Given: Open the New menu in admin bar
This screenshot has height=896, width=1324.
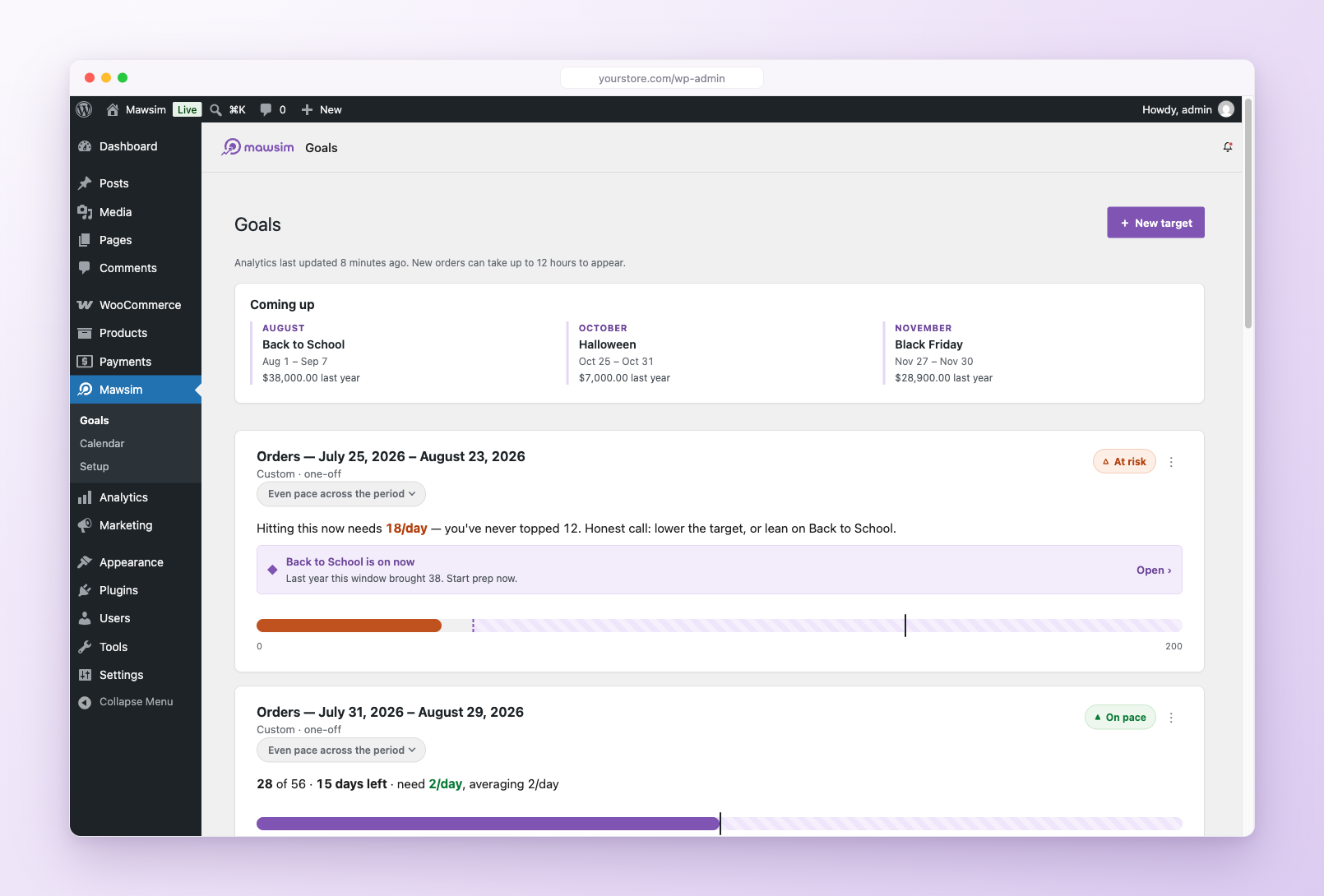Looking at the screenshot, I should pos(322,109).
